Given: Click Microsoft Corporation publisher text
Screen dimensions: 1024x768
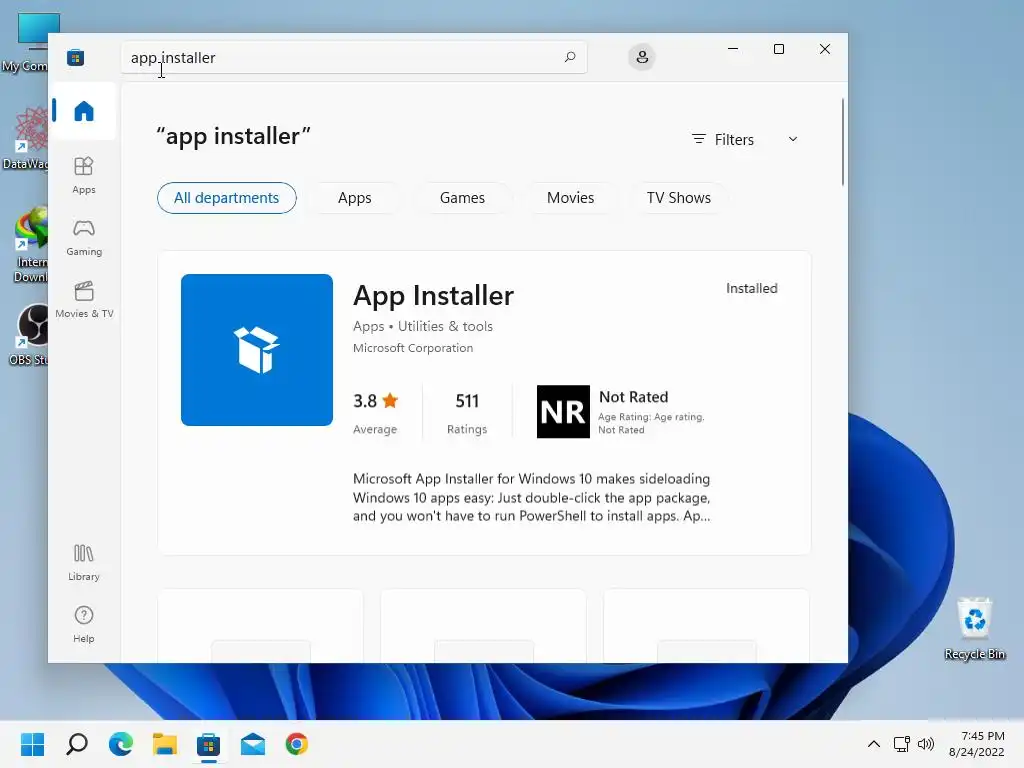Looking at the screenshot, I should tap(413, 348).
